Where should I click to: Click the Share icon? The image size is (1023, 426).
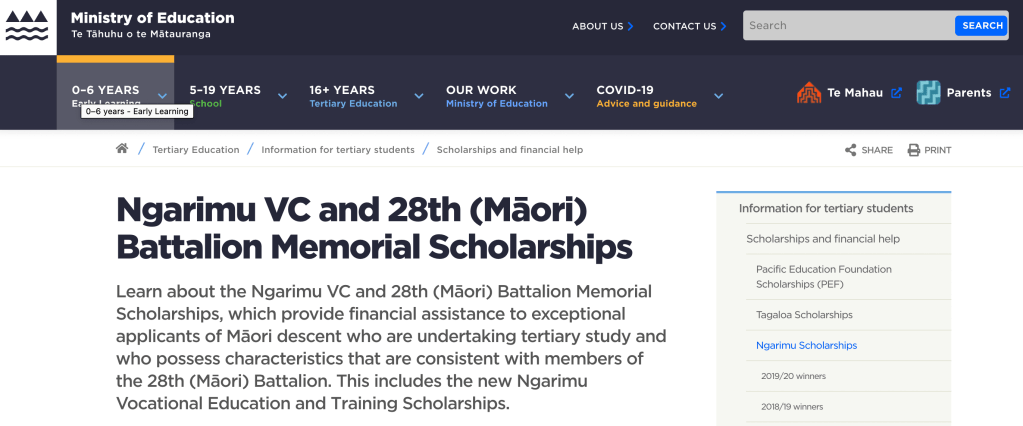click(x=851, y=150)
